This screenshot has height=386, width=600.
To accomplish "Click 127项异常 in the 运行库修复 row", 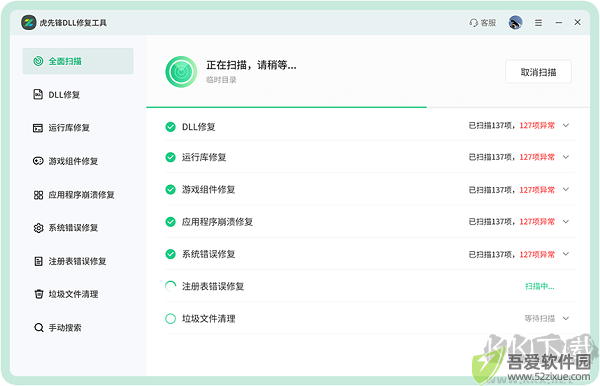I will pos(537,157).
